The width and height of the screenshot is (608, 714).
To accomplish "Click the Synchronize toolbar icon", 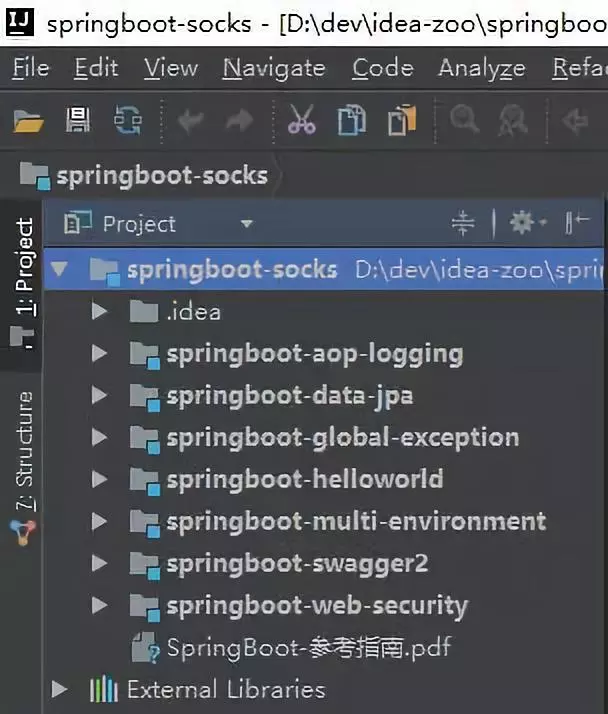I will pyautogui.click(x=128, y=120).
